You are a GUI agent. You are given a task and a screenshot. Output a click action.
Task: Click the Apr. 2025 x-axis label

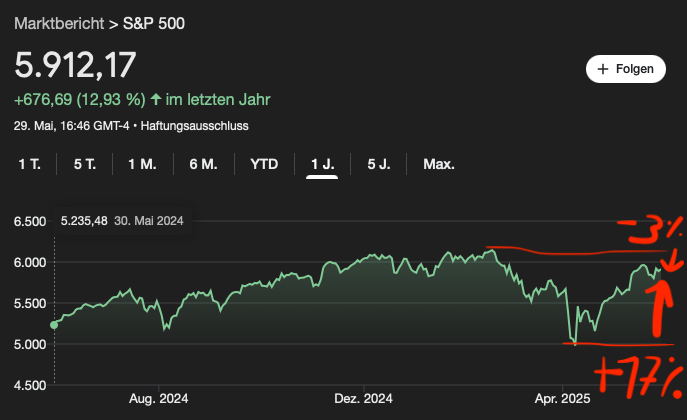click(x=563, y=399)
